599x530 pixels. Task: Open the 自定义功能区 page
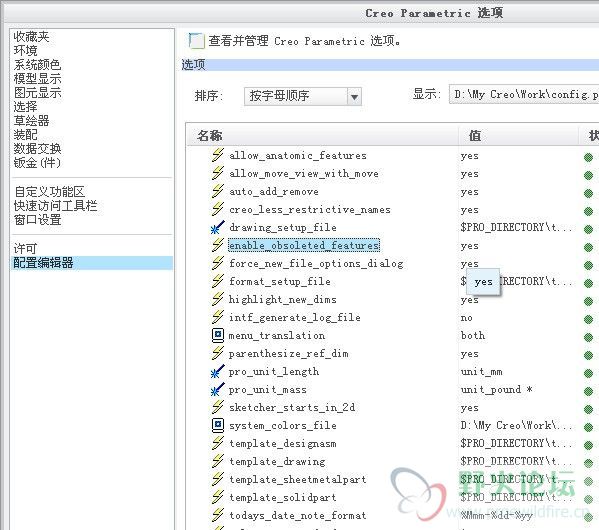point(49,192)
